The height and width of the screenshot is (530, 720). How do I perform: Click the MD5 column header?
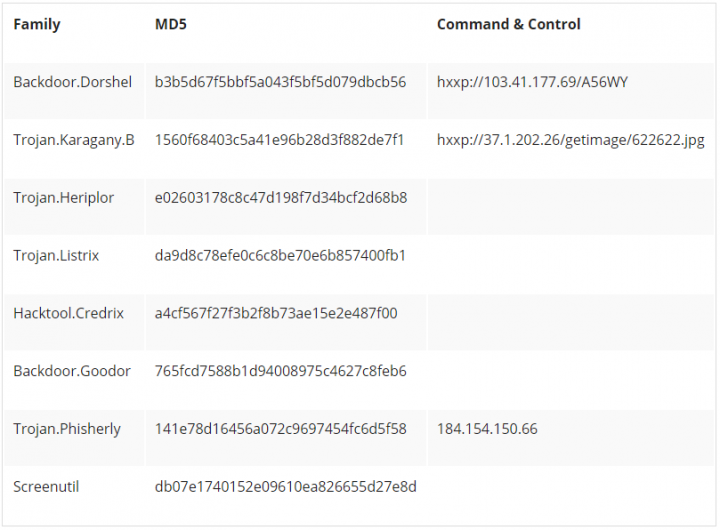tap(171, 24)
